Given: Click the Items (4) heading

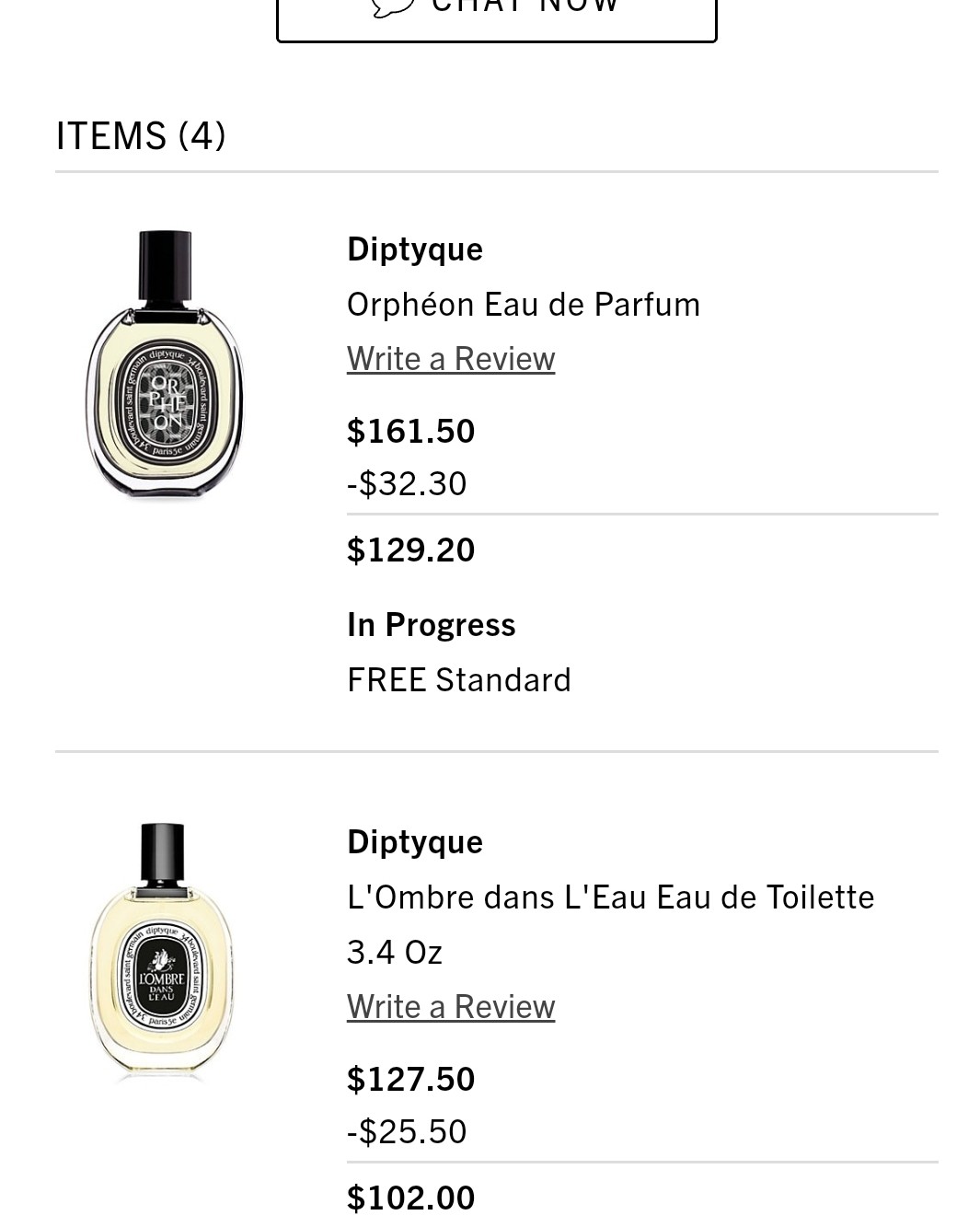Looking at the screenshot, I should click(141, 135).
